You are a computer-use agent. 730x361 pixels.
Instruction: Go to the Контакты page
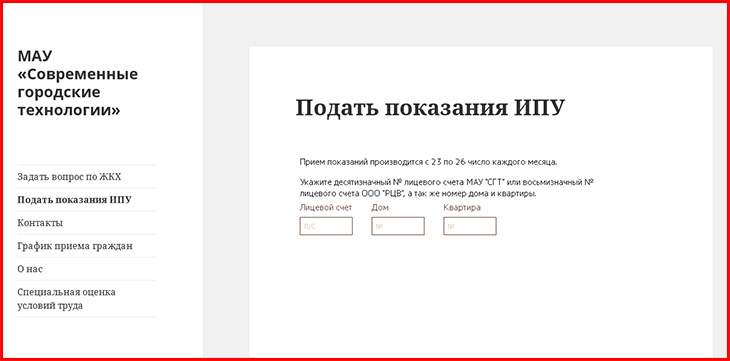pyautogui.click(x=40, y=223)
